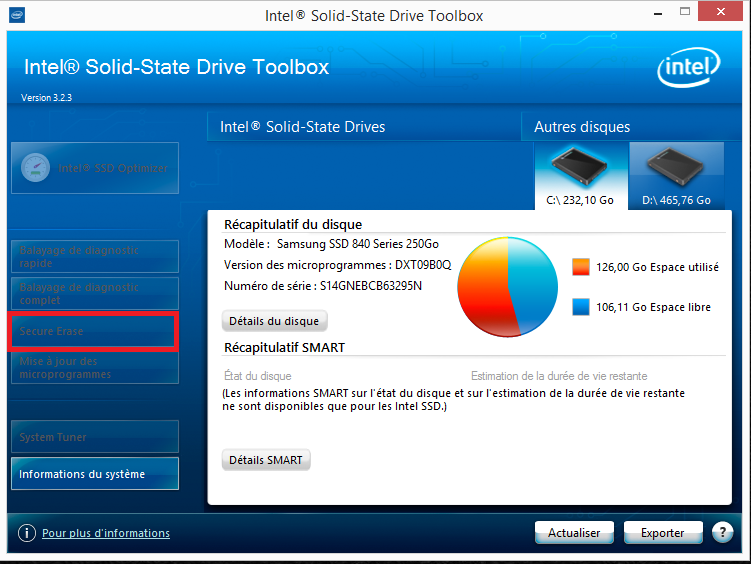
Task: Minimize the Toolbox window
Action: point(658,13)
